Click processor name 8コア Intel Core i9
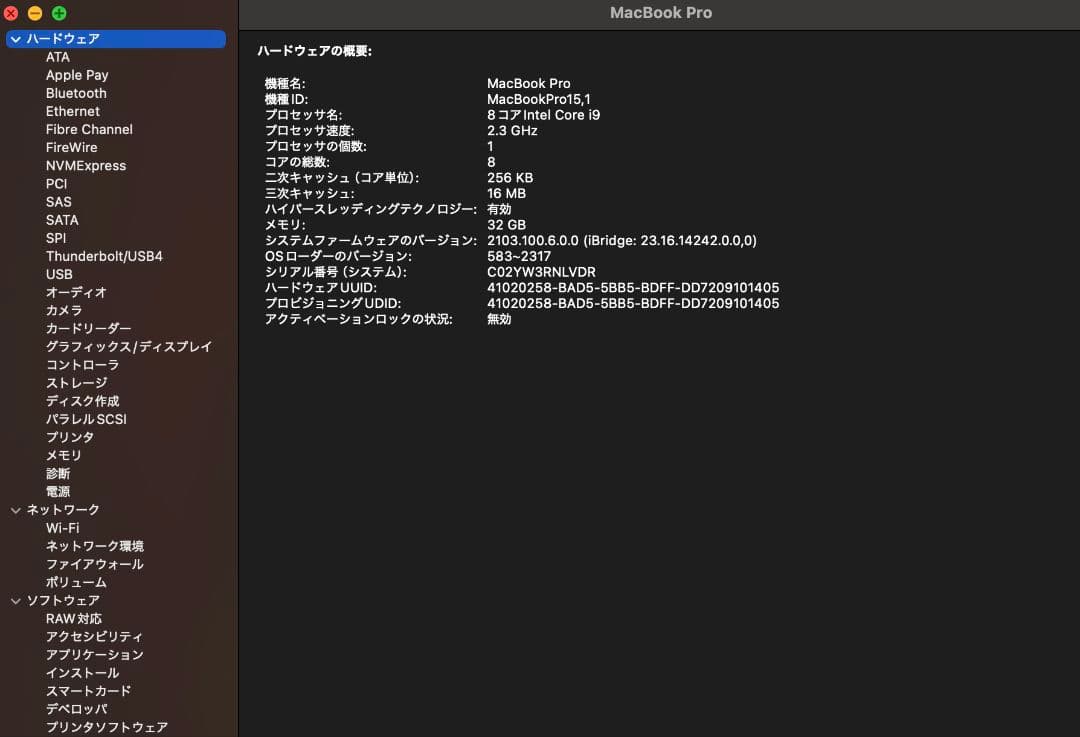The image size is (1080, 737). point(543,115)
